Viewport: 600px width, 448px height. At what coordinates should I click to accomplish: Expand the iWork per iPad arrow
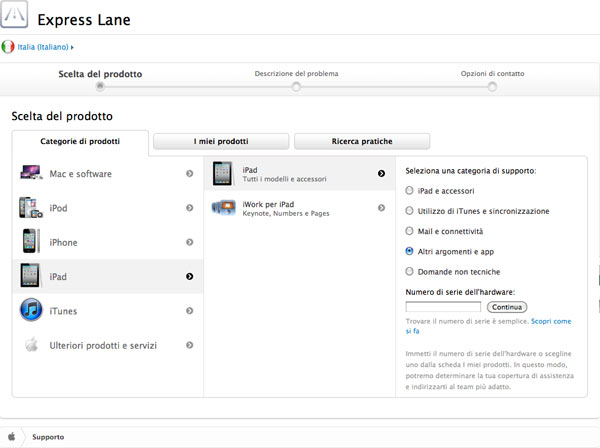click(x=381, y=208)
